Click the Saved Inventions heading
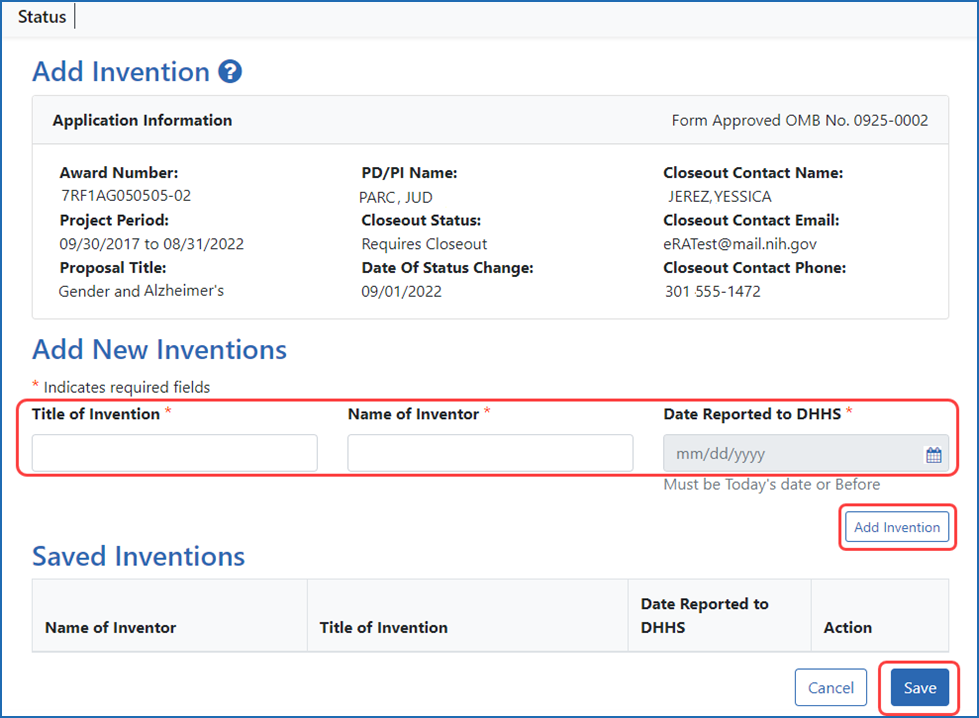 coord(139,556)
